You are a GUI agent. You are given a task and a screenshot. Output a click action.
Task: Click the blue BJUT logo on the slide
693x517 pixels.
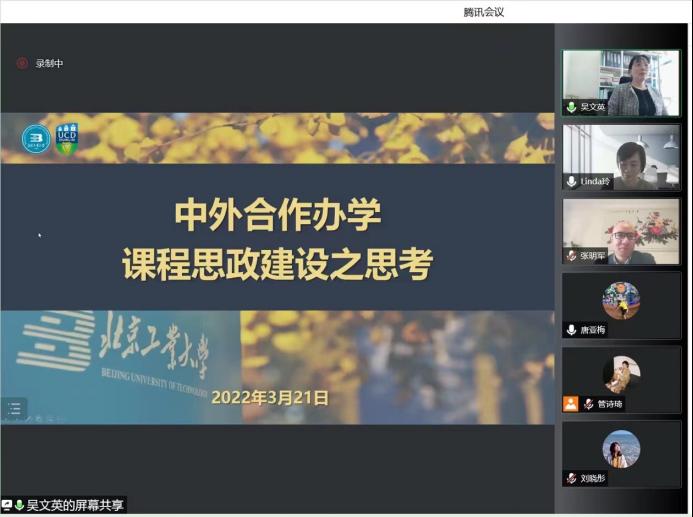[x=36, y=139]
